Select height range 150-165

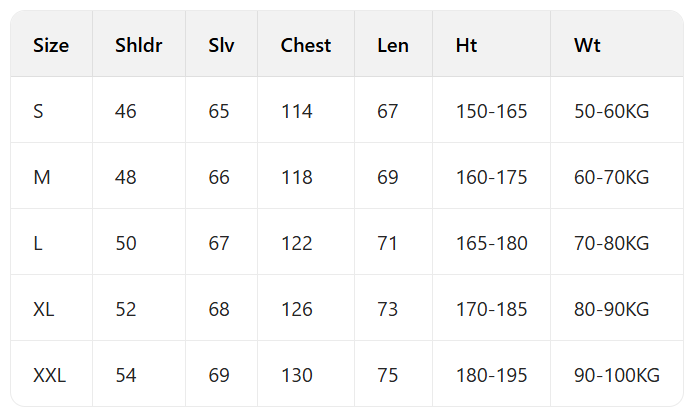(491, 111)
